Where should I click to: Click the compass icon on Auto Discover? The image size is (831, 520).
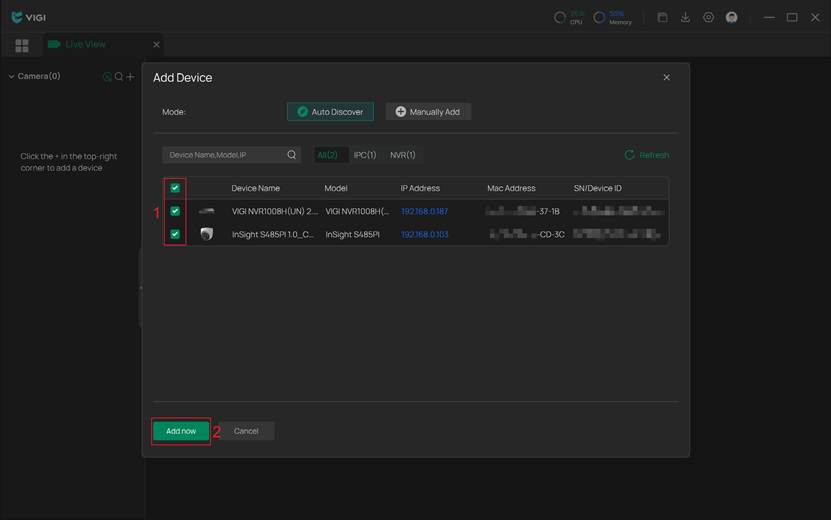303,112
